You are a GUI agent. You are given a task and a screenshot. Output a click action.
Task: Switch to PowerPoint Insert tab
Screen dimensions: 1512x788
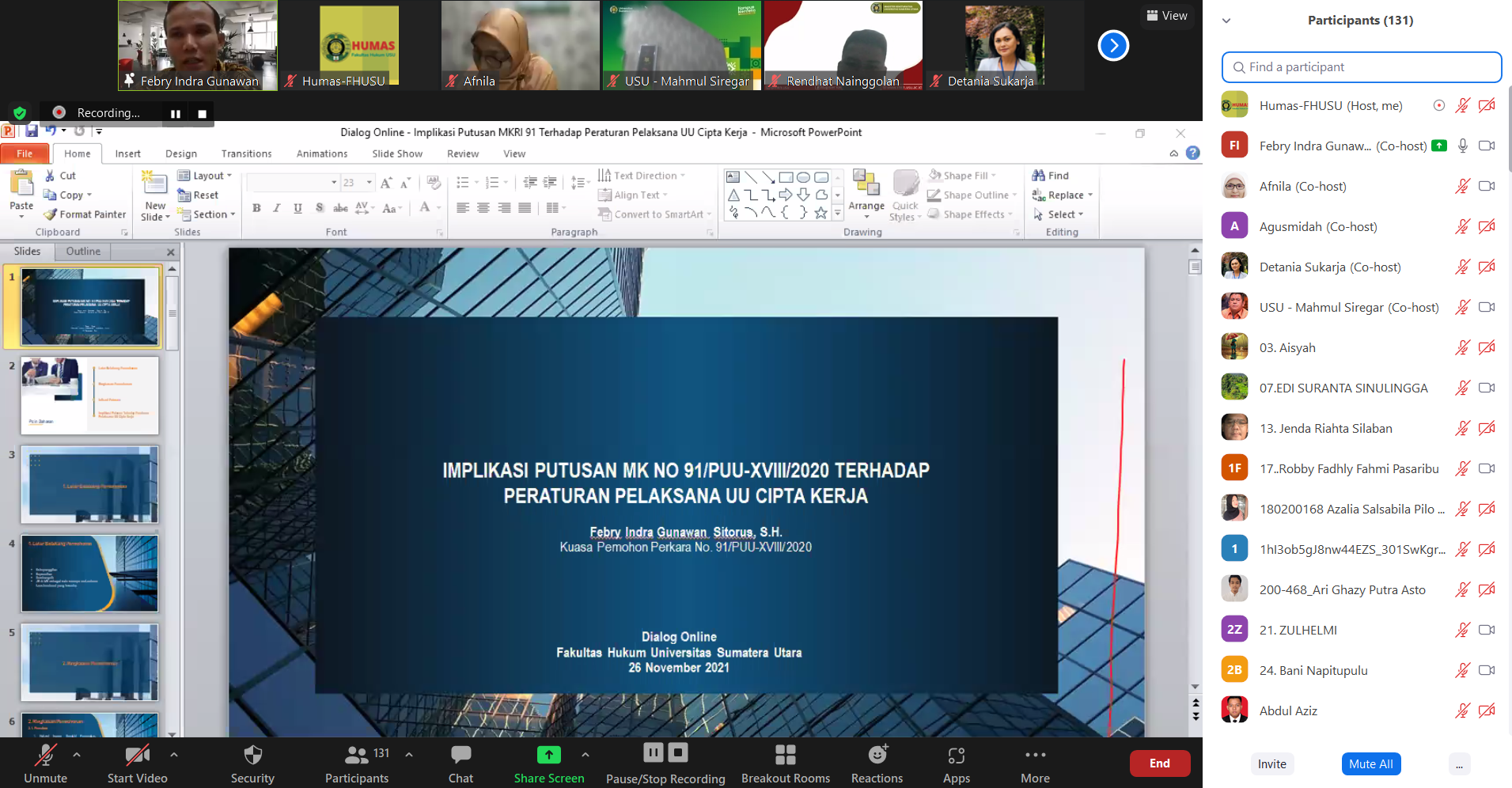point(127,153)
